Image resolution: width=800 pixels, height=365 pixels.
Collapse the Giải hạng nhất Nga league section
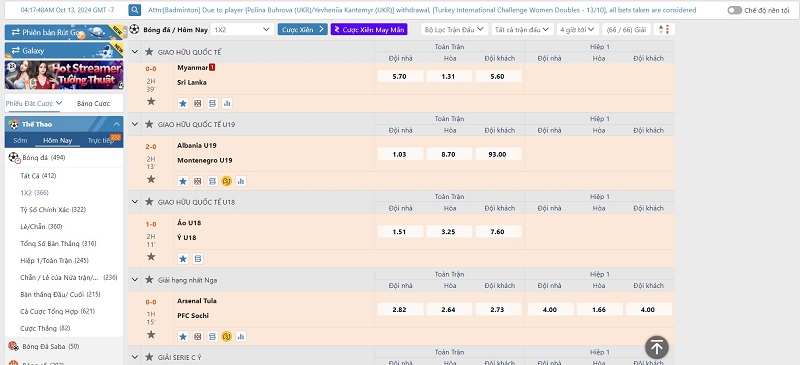coord(135,280)
